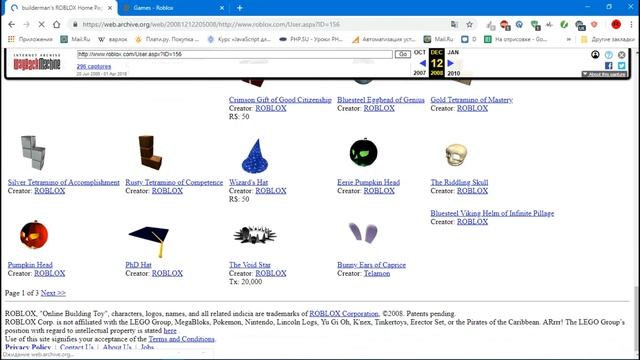Open PHP.SU bookmark

click(311, 39)
